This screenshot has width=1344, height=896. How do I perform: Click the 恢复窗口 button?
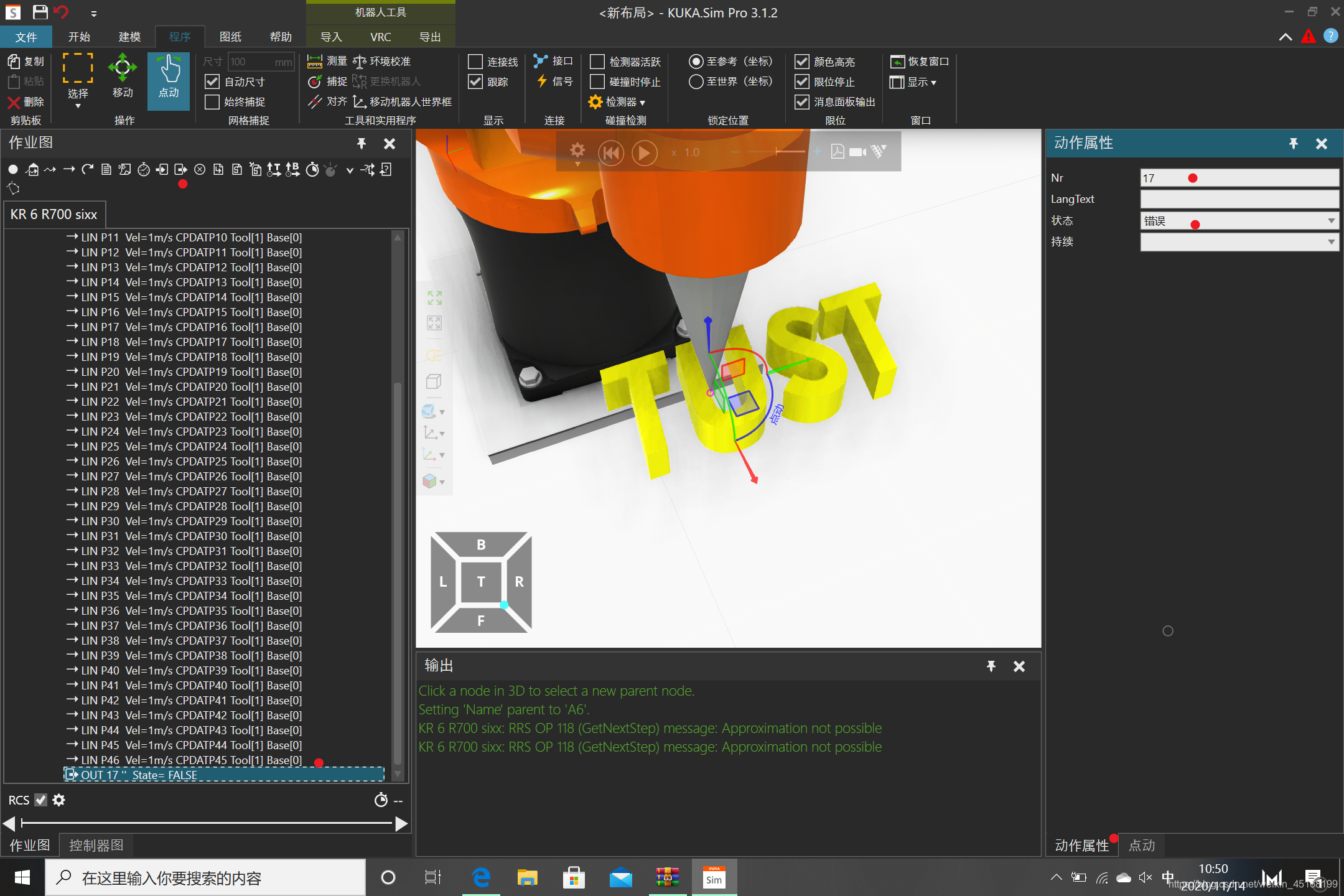pyautogui.click(x=920, y=62)
